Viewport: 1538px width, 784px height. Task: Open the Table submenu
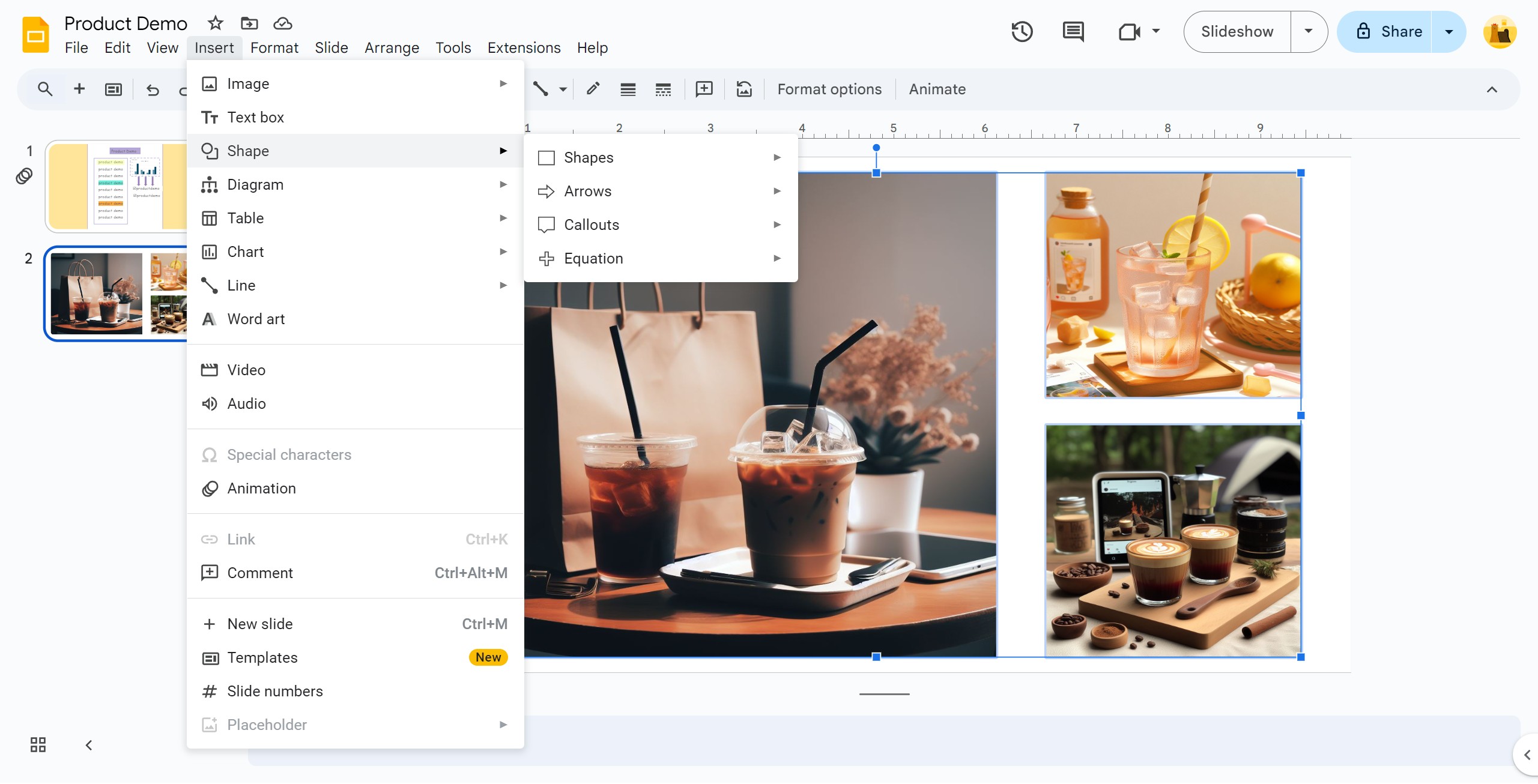click(x=355, y=218)
